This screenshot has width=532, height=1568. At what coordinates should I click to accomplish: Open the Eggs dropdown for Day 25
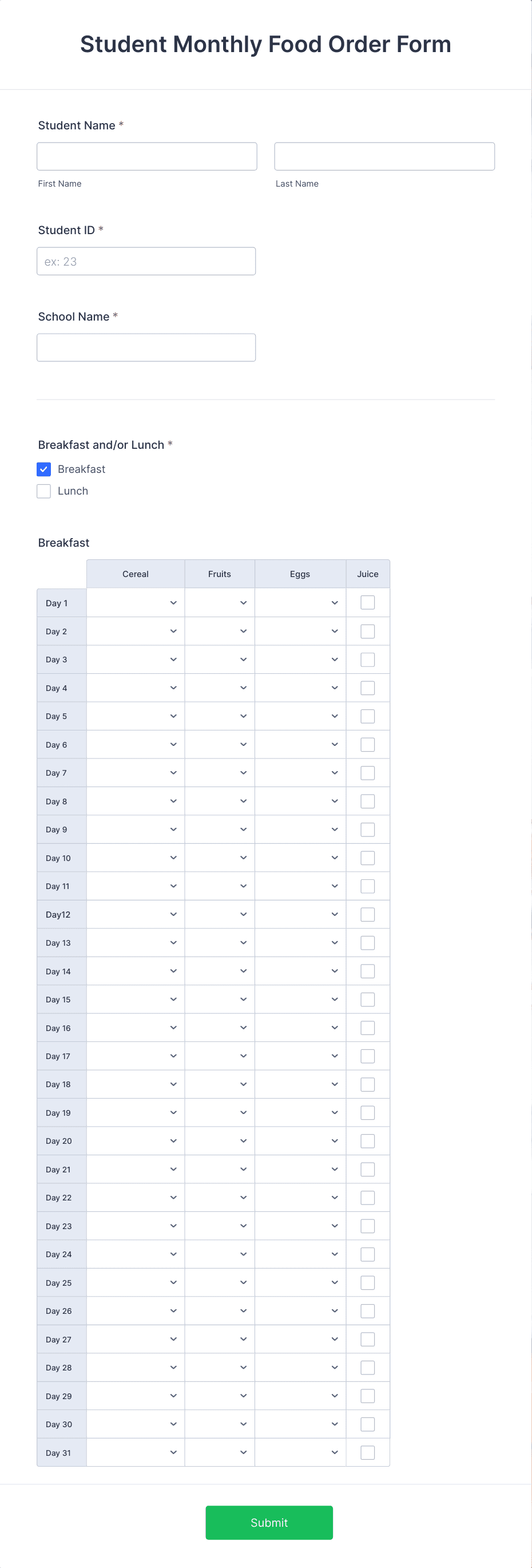300,1282
